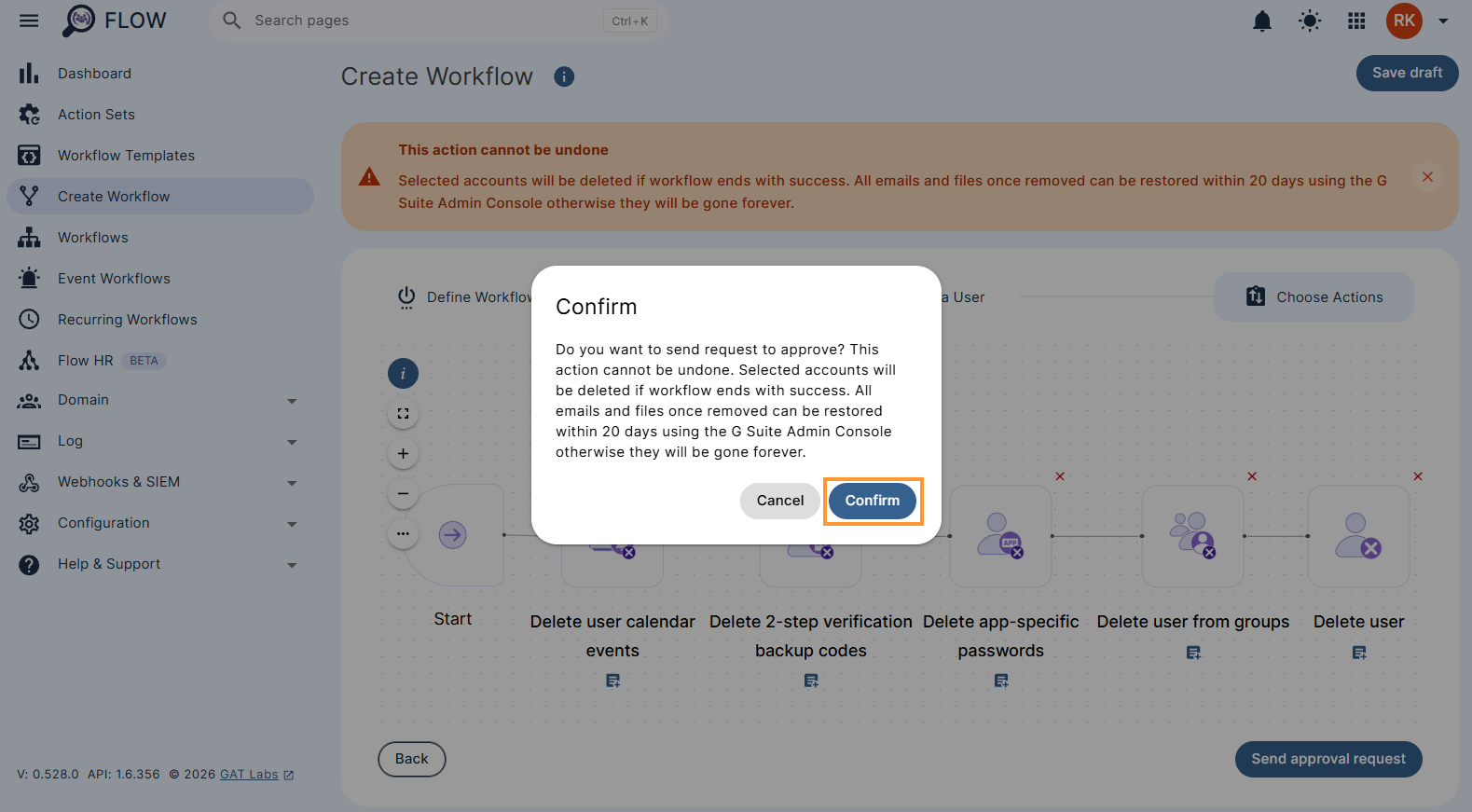This screenshot has width=1472, height=812.
Task: Save the workflow draft
Action: tap(1407, 73)
